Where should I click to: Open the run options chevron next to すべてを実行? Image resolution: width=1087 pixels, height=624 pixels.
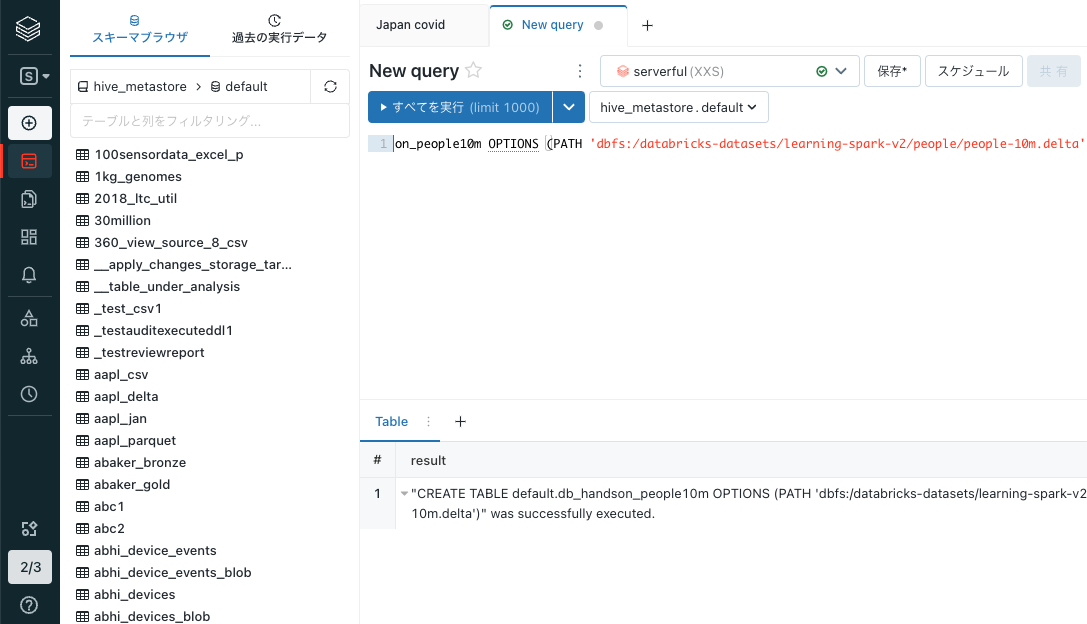click(x=569, y=106)
